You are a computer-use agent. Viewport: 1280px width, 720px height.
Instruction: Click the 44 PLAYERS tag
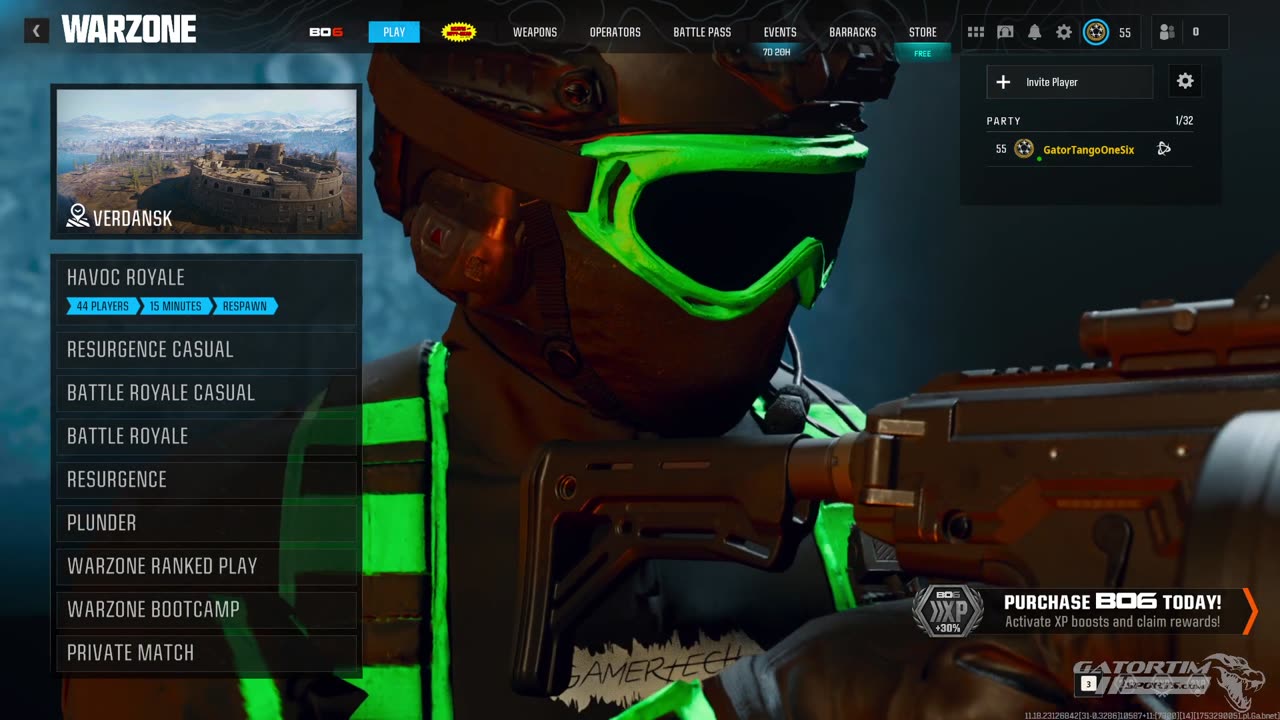(x=102, y=306)
